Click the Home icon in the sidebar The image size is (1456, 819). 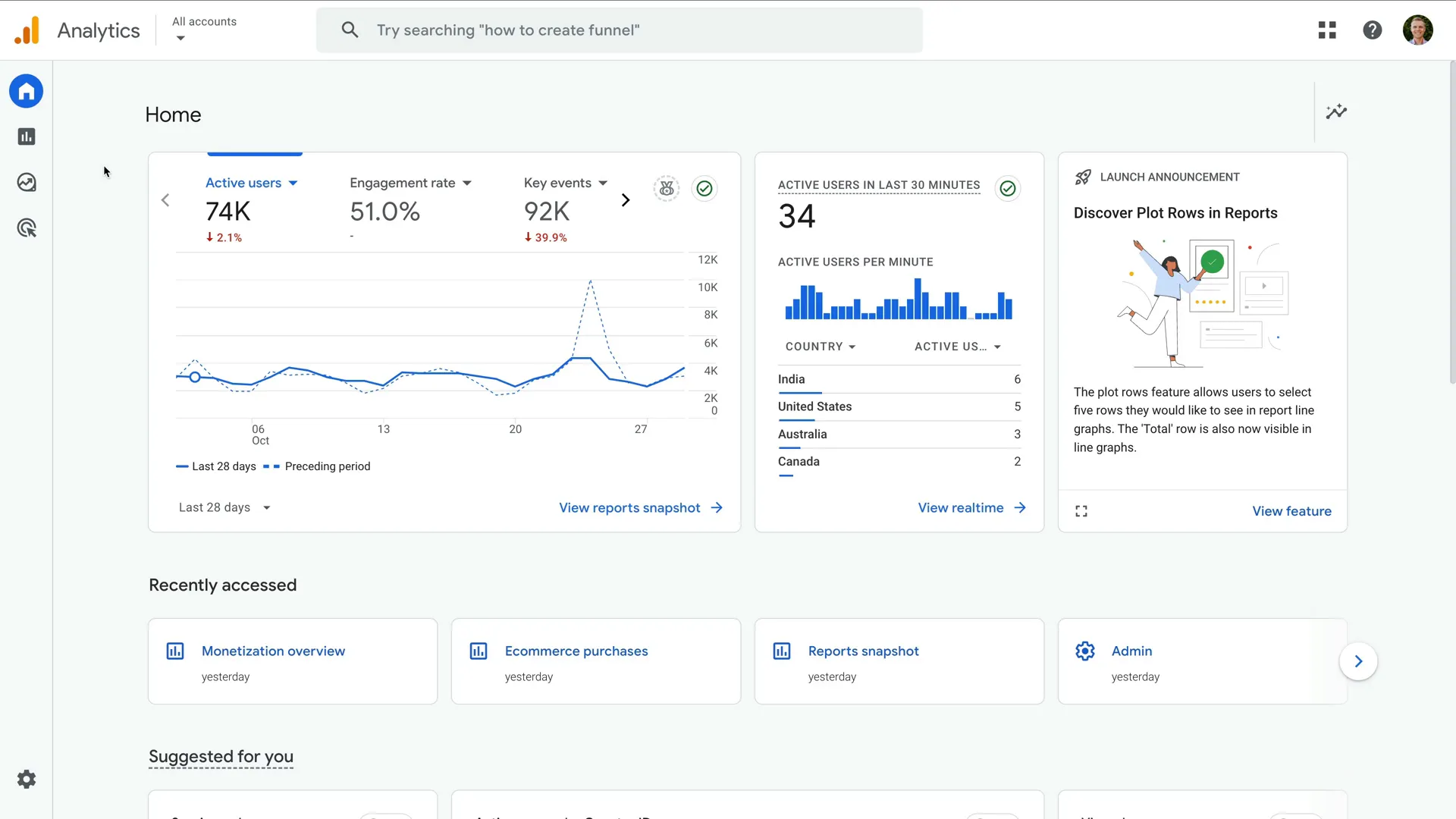click(27, 91)
